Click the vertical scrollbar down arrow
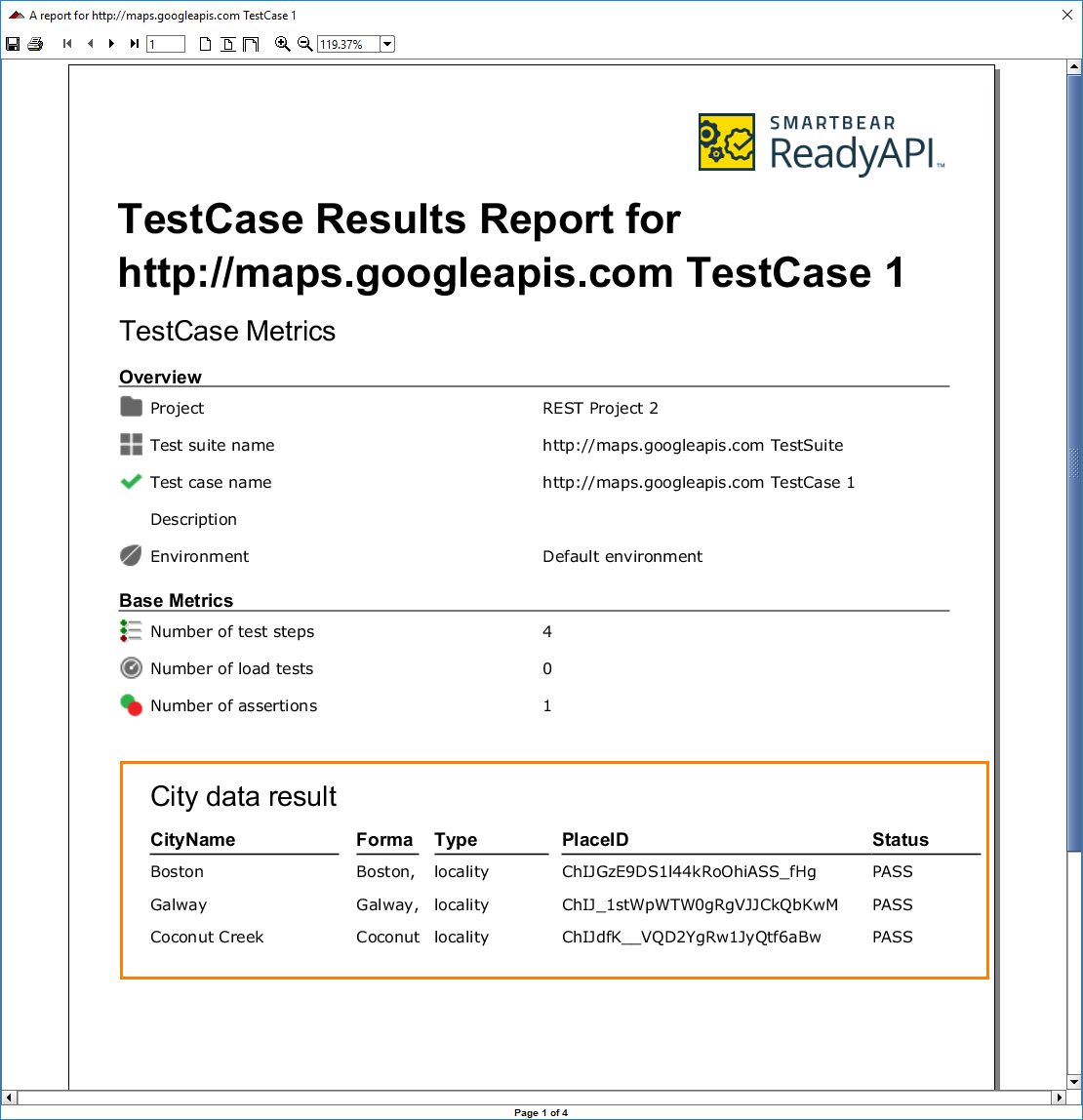 click(1075, 1083)
